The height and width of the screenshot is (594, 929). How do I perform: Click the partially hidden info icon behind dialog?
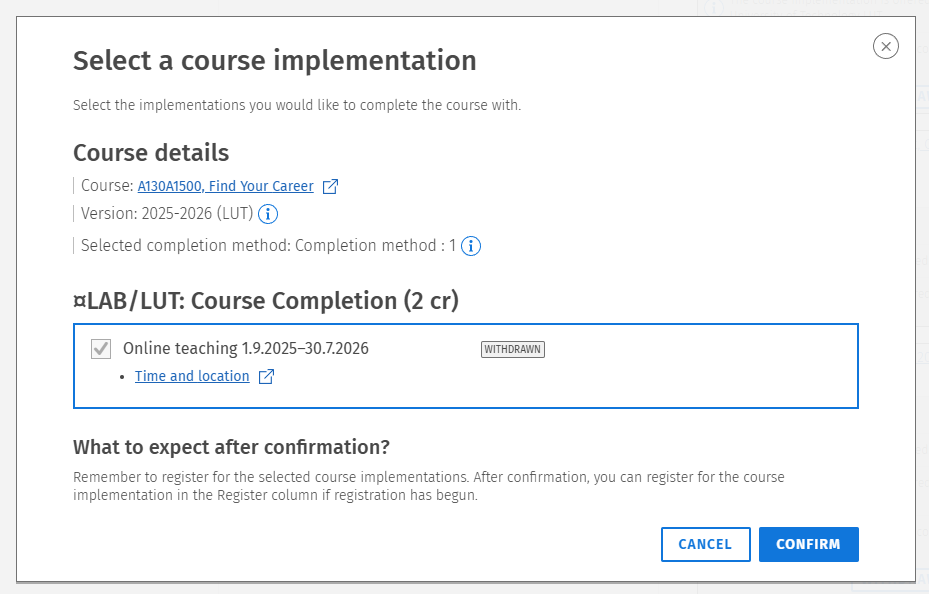click(713, 8)
